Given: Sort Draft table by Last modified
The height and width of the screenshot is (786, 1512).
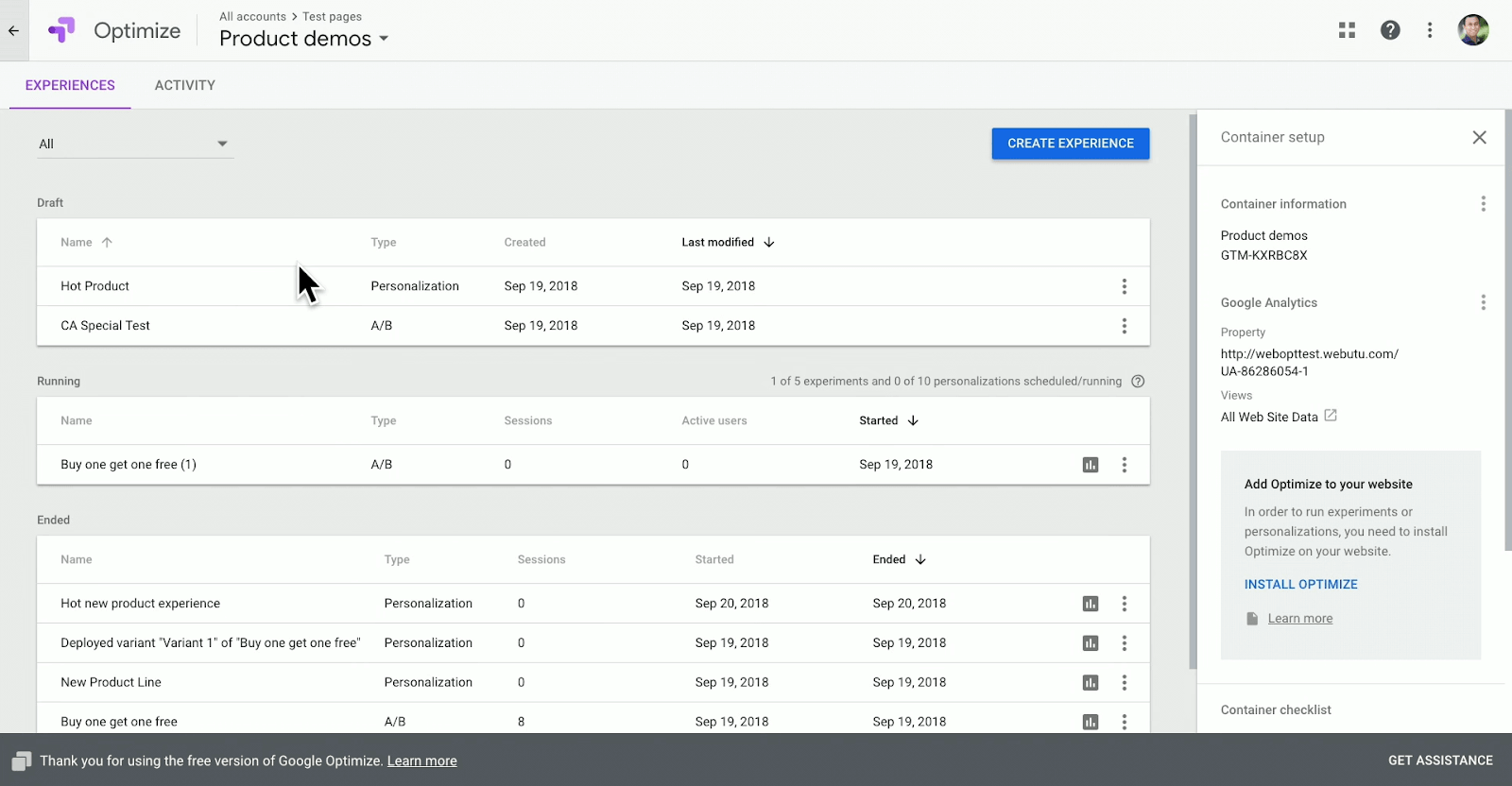Looking at the screenshot, I should tap(728, 243).
